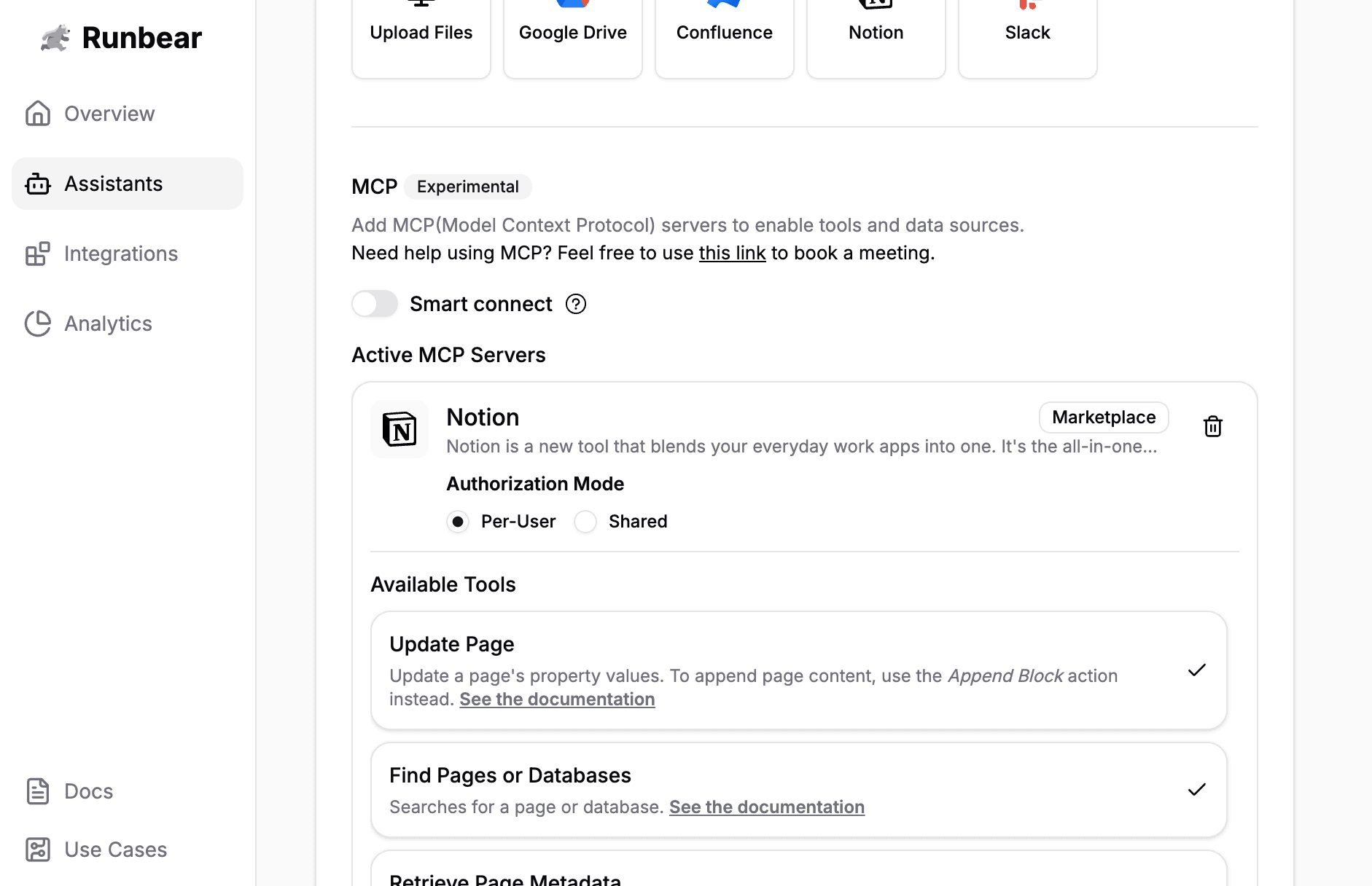Uncheck the Update Page tool
The height and width of the screenshot is (886, 1372).
(x=1196, y=670)
